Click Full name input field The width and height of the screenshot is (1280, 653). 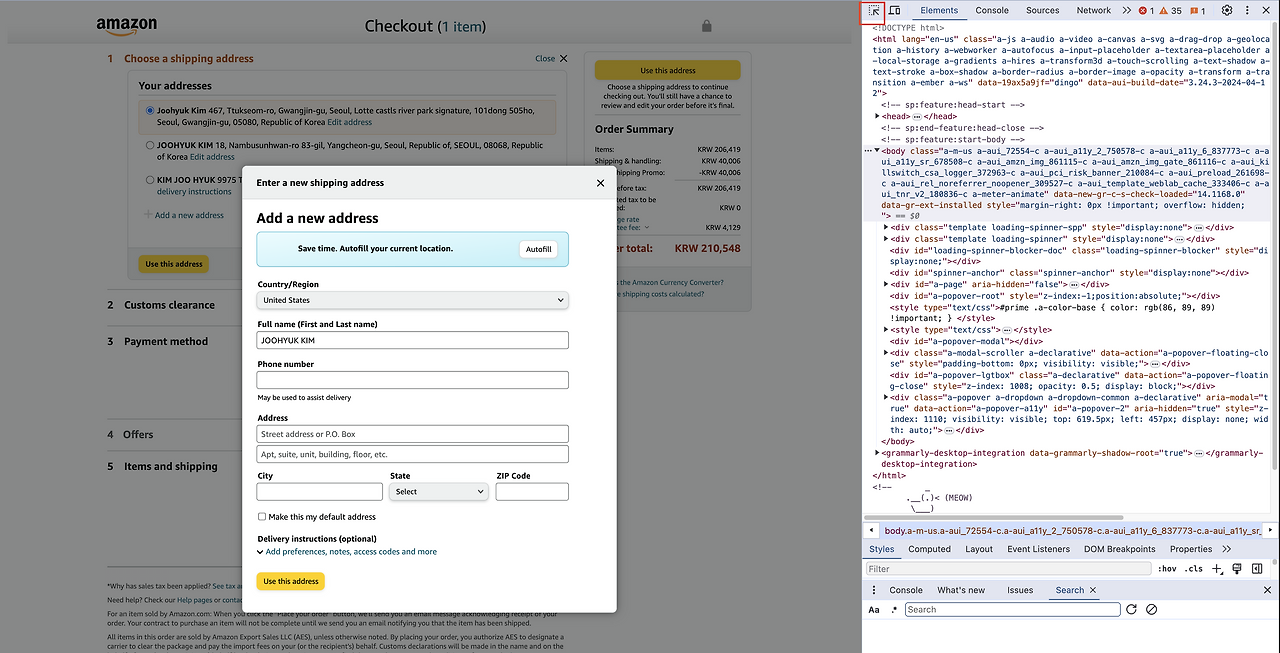pos(413,340)
